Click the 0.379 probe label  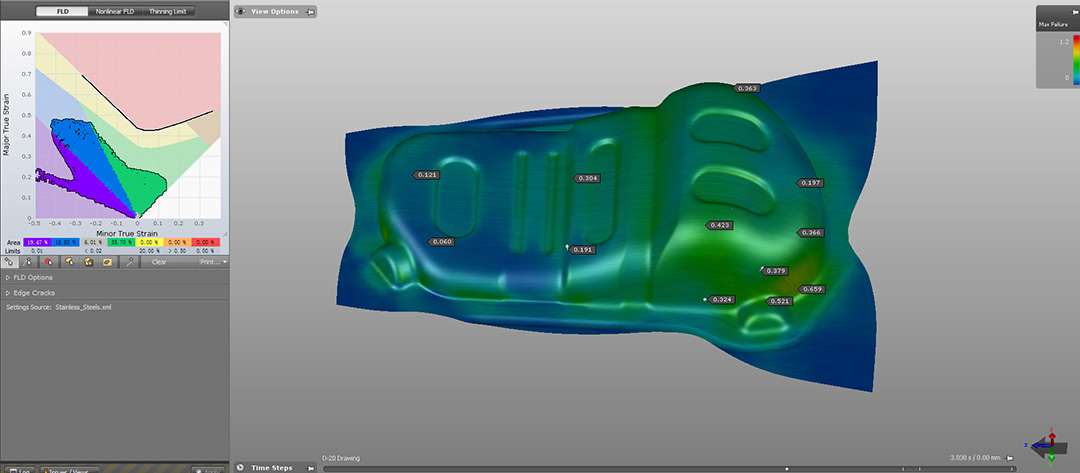click(776, 271)
